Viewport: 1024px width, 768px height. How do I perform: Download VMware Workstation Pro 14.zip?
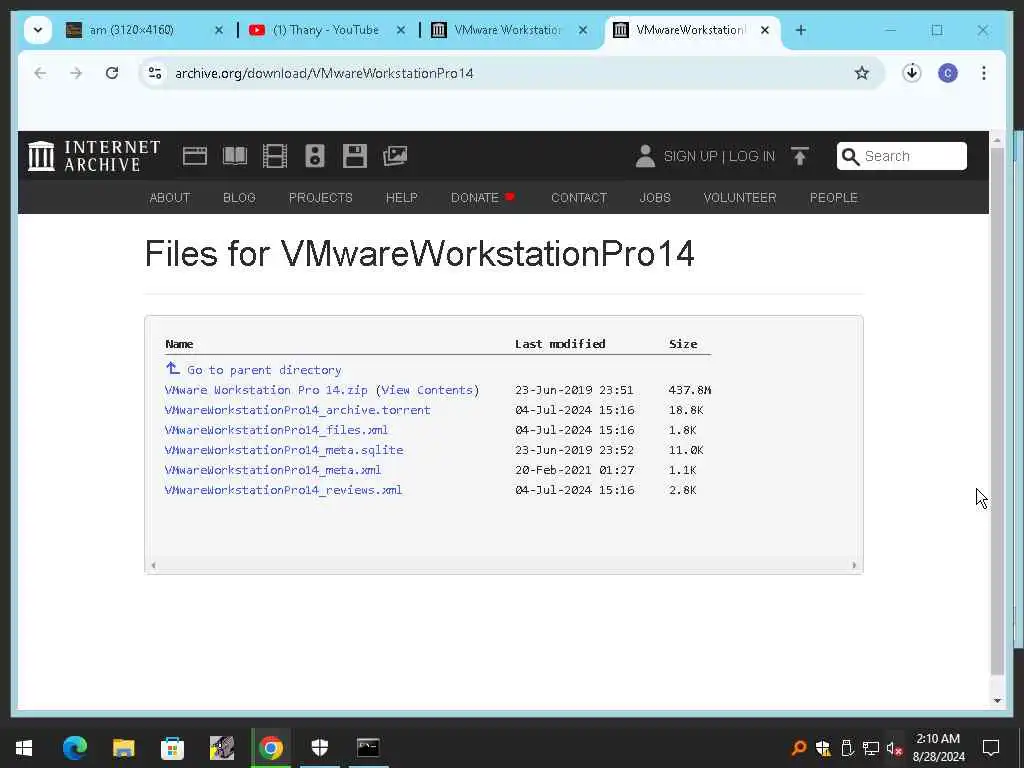click(266, 390)
